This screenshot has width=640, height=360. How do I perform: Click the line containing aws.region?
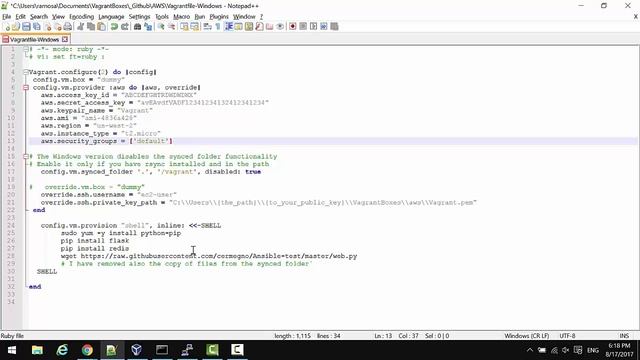tap(89, 126)
